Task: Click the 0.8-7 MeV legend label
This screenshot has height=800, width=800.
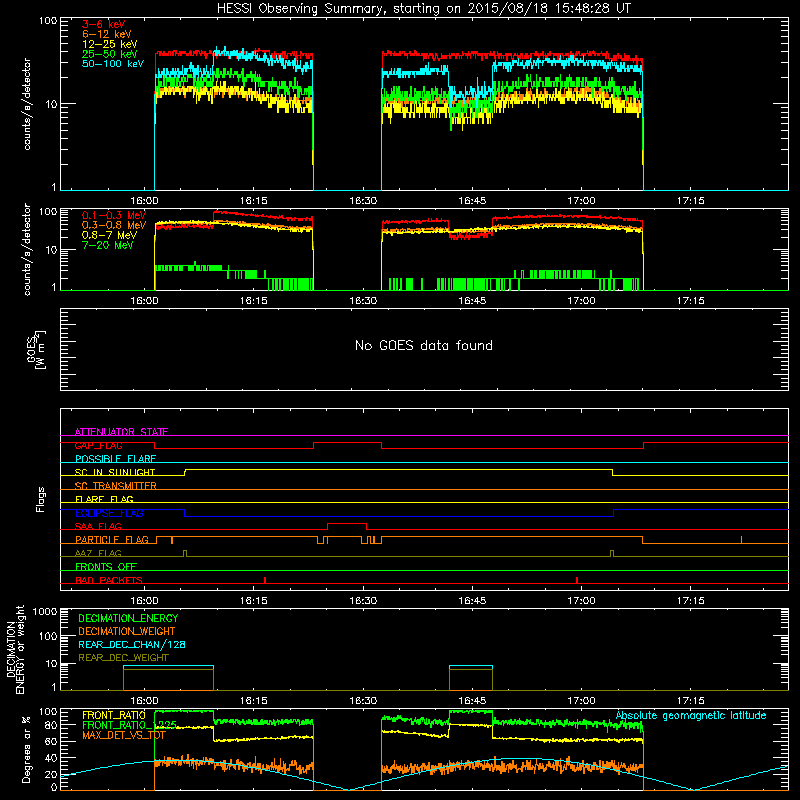Action: pyautogui.click(x=109, y=235)
